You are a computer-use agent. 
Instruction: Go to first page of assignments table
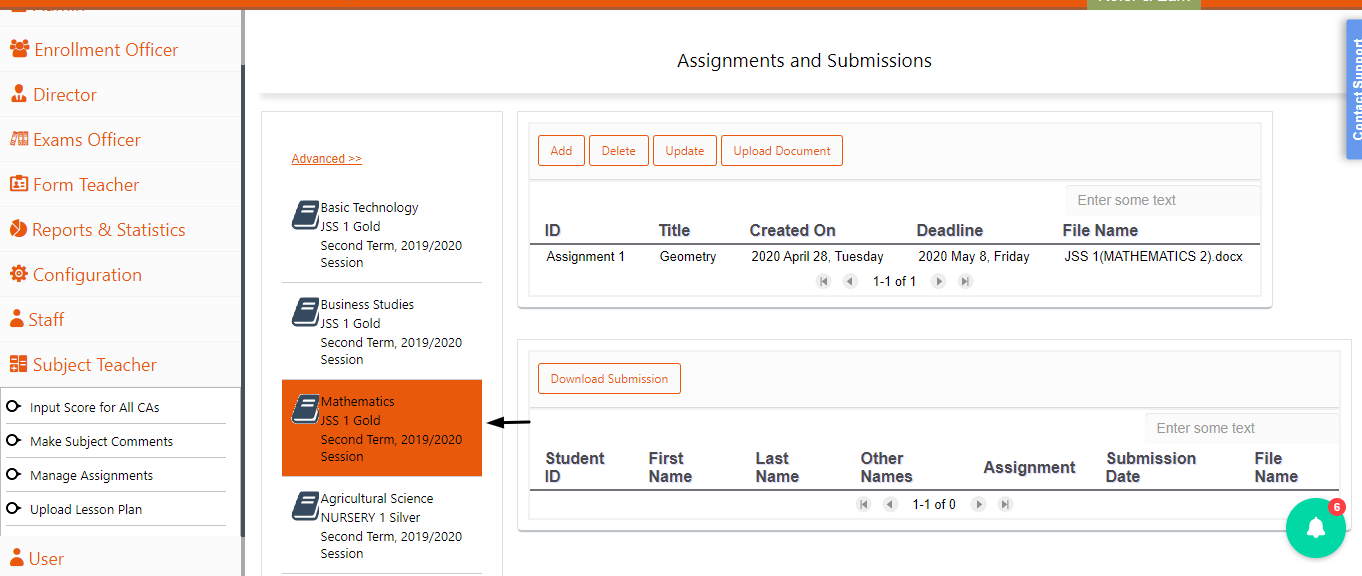click(x=824, y=282)
